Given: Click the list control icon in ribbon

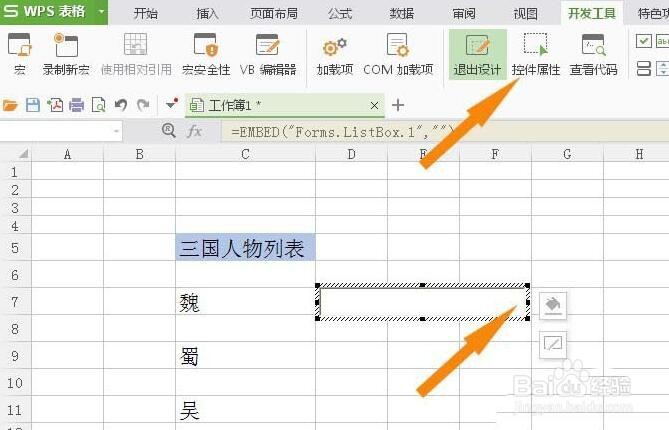Looking at the screenshot, I should point(643,68).
